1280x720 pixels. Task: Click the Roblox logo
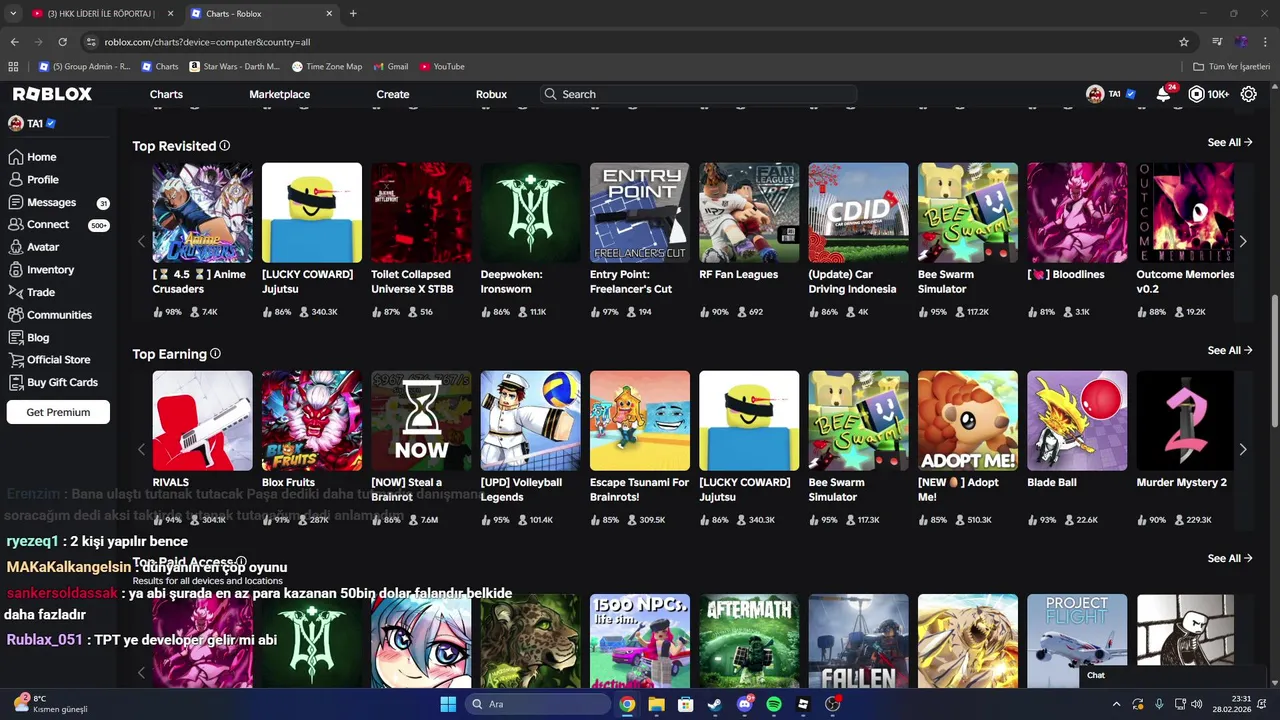coord(52,94)
